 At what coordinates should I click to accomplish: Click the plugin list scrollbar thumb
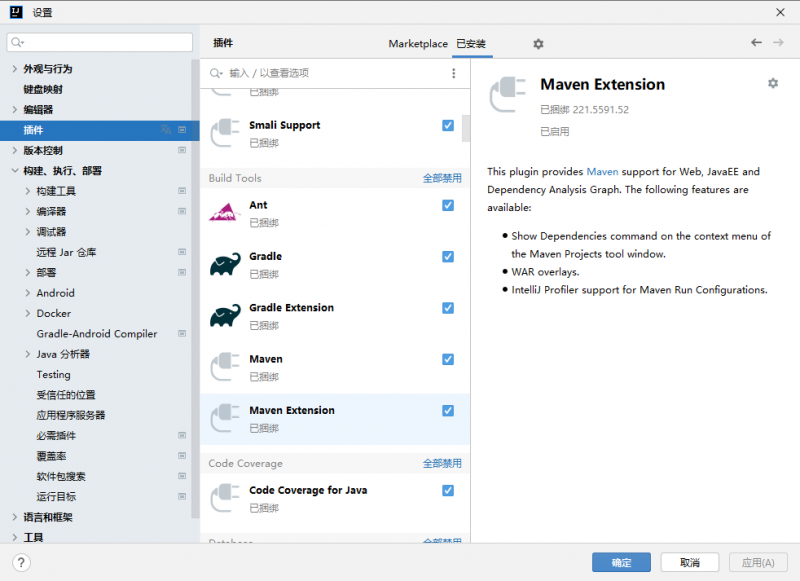tap(466, 128)
